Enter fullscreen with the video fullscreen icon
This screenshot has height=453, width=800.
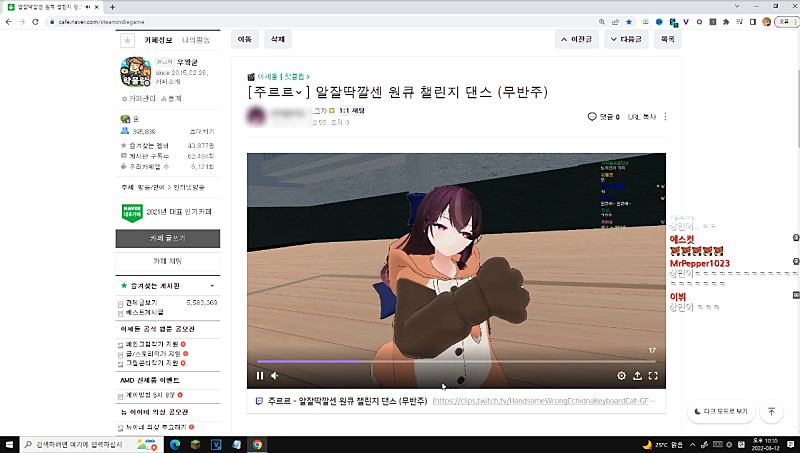[653, 375]
